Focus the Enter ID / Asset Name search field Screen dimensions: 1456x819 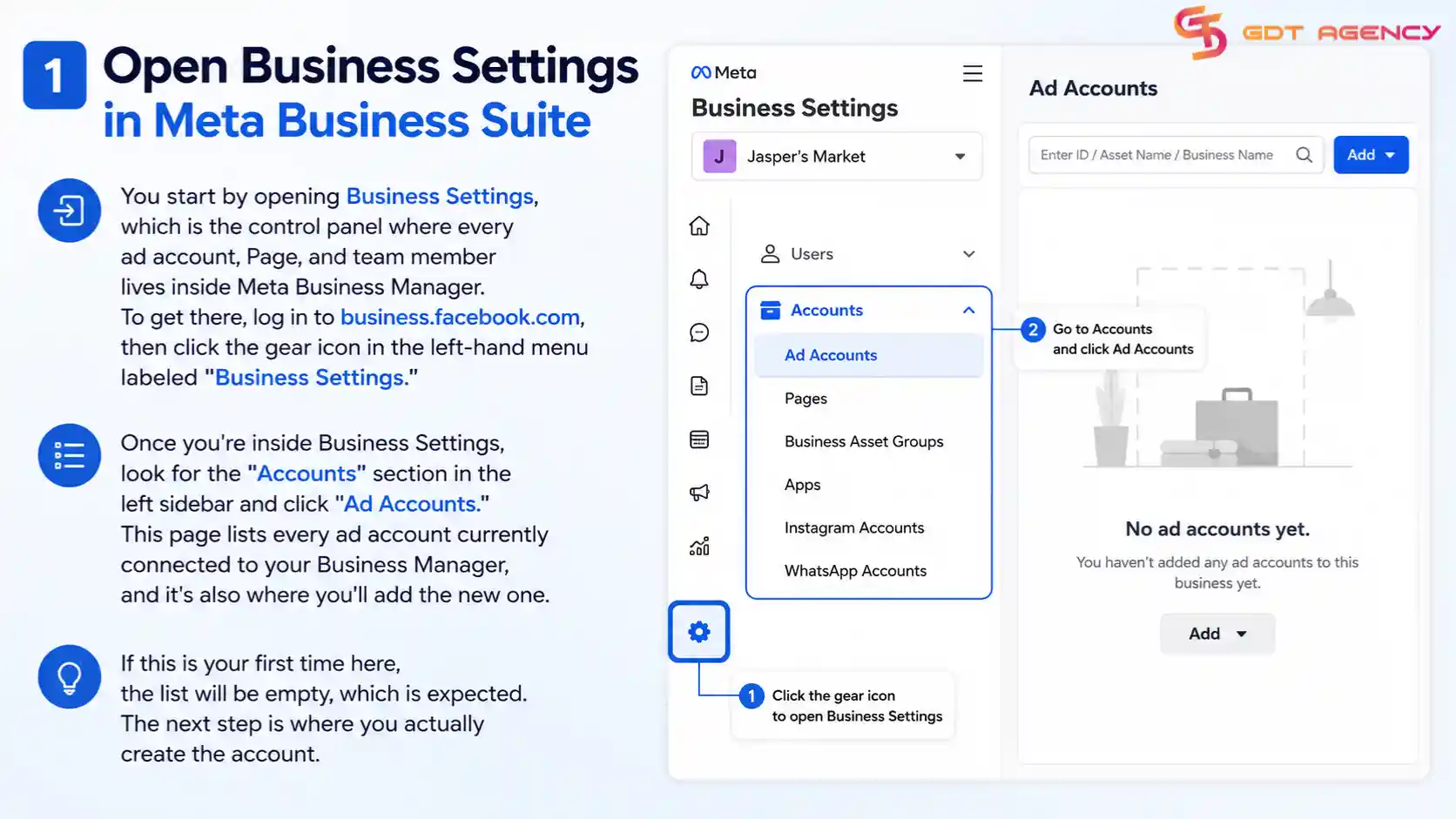1176,155
